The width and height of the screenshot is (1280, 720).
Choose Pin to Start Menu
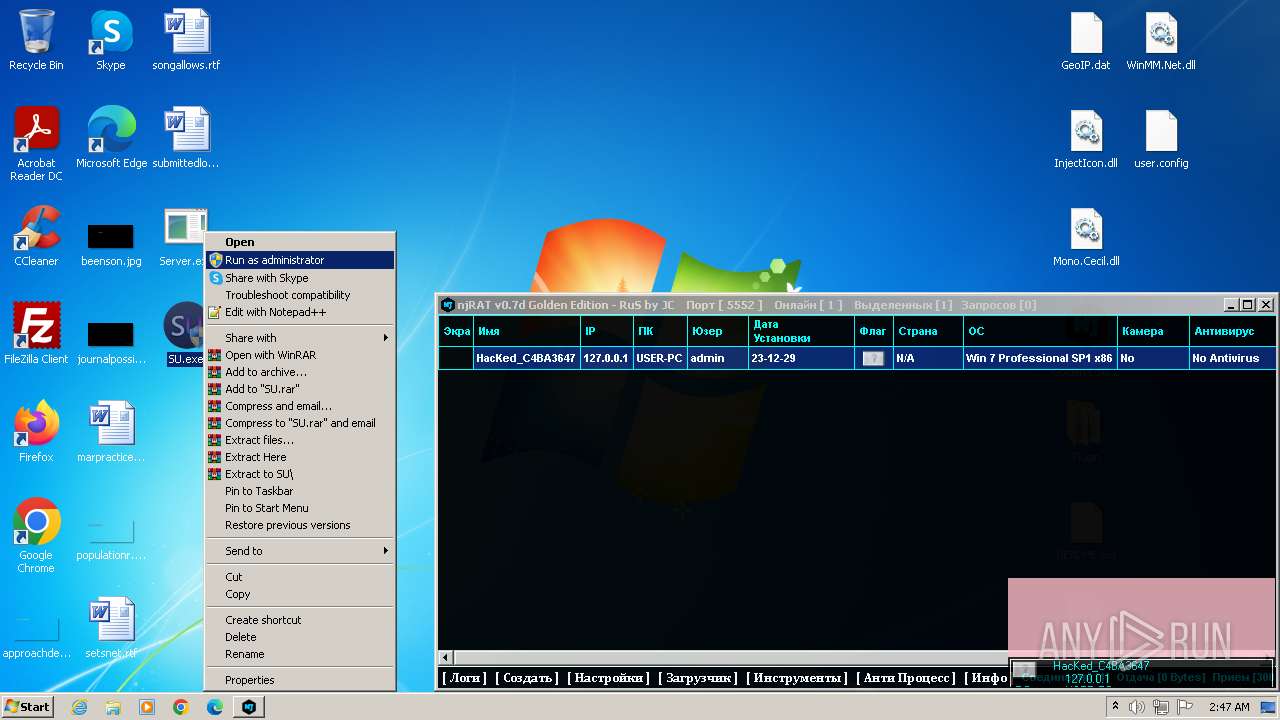tap(300, 508)
